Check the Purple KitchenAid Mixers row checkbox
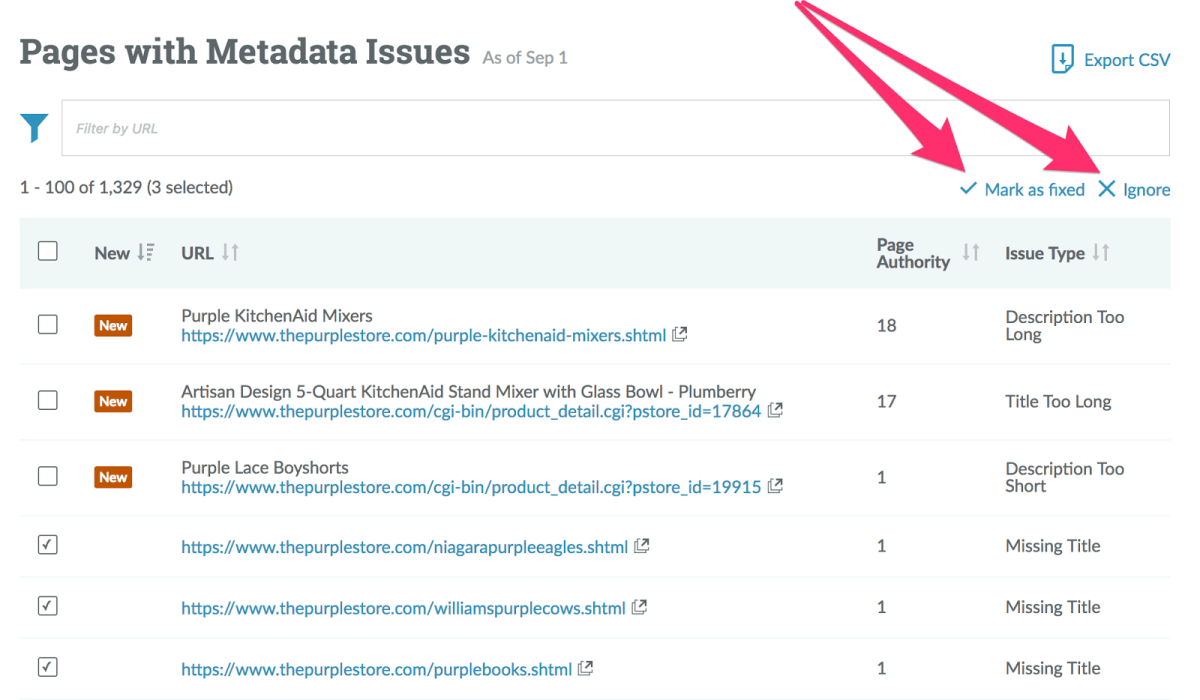Screen dimensions: 1200x700 pos(48,324)
